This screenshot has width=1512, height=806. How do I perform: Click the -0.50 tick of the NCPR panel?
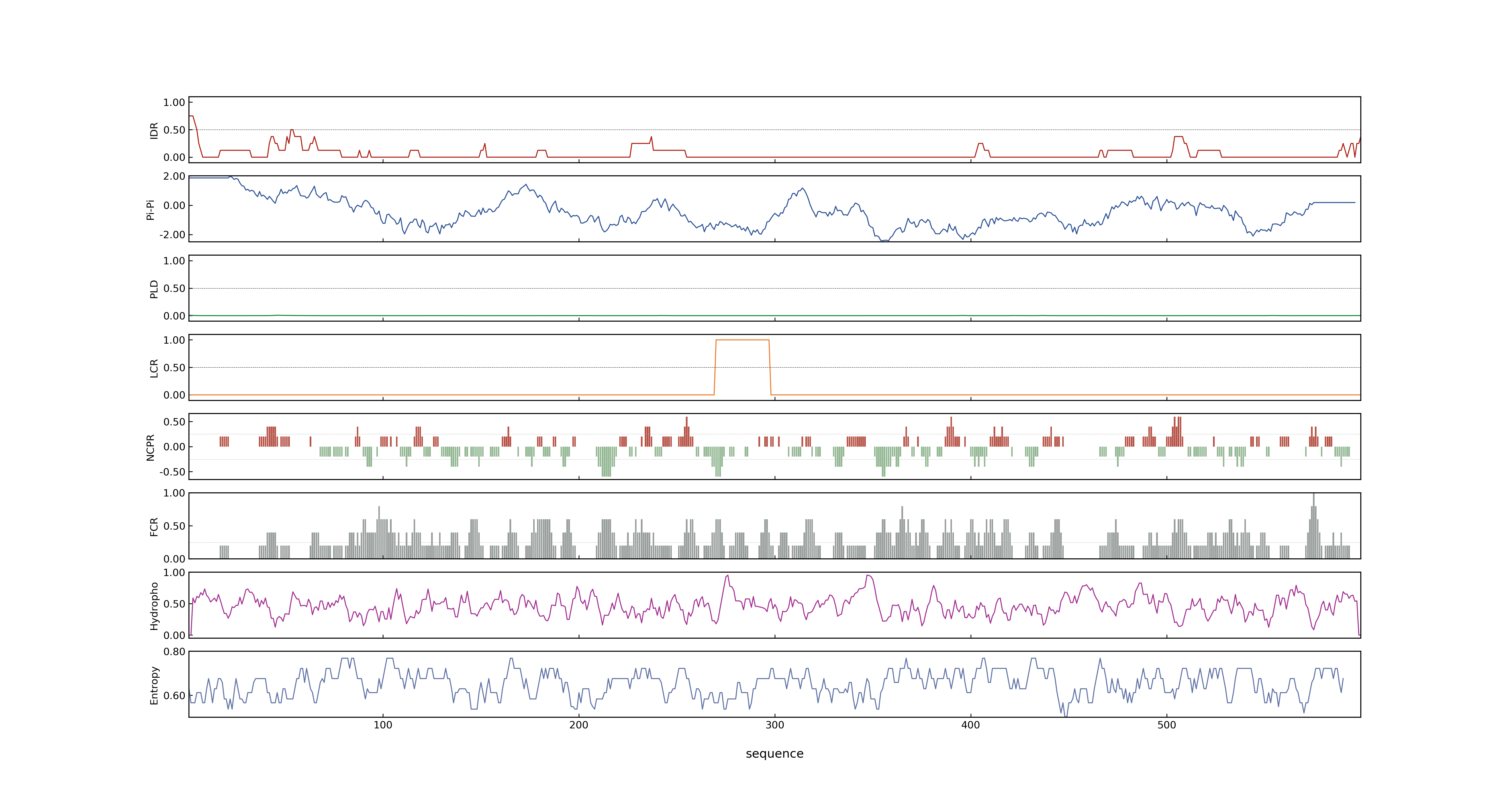[x=172, y=472]
